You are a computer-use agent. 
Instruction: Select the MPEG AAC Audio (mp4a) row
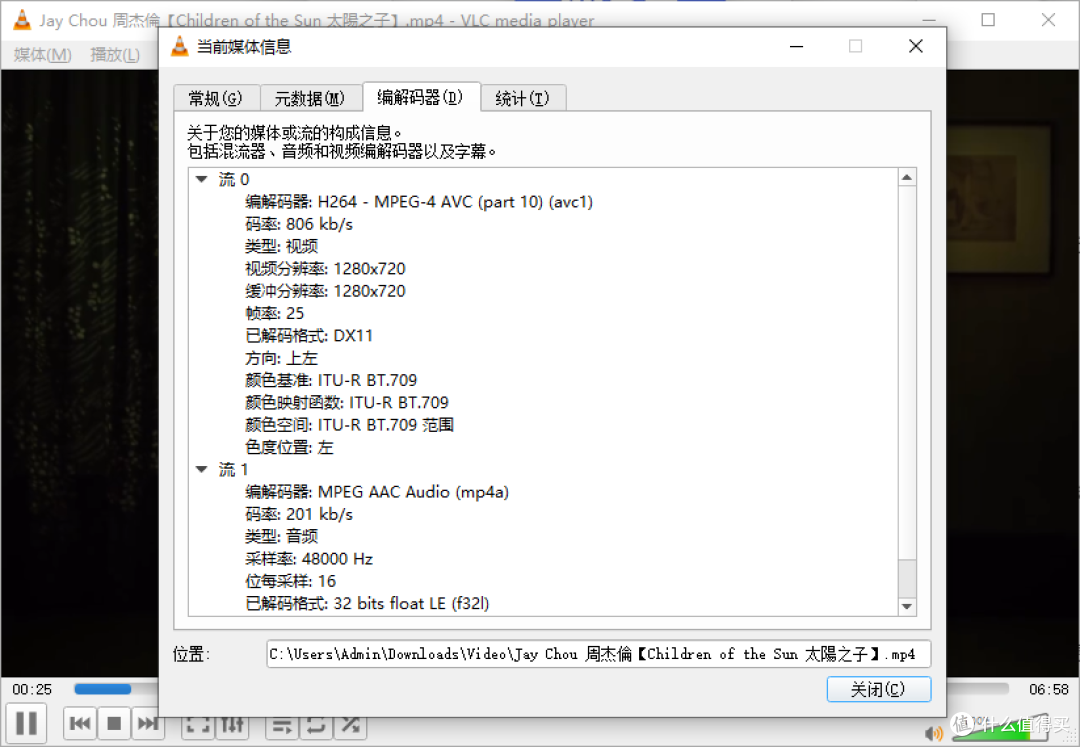tap(377, 492)
